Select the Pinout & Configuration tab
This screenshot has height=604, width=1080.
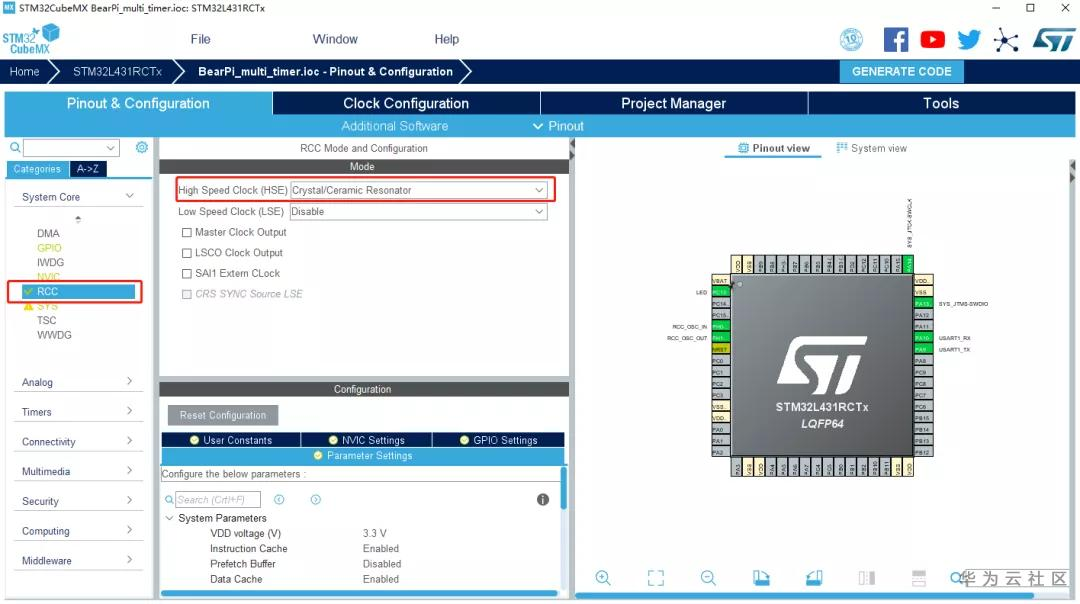138,103
